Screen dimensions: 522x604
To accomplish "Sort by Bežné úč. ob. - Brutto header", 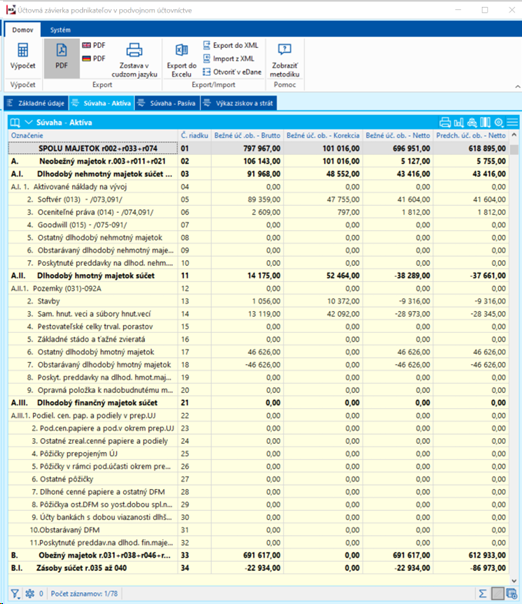I will point(247,135).
